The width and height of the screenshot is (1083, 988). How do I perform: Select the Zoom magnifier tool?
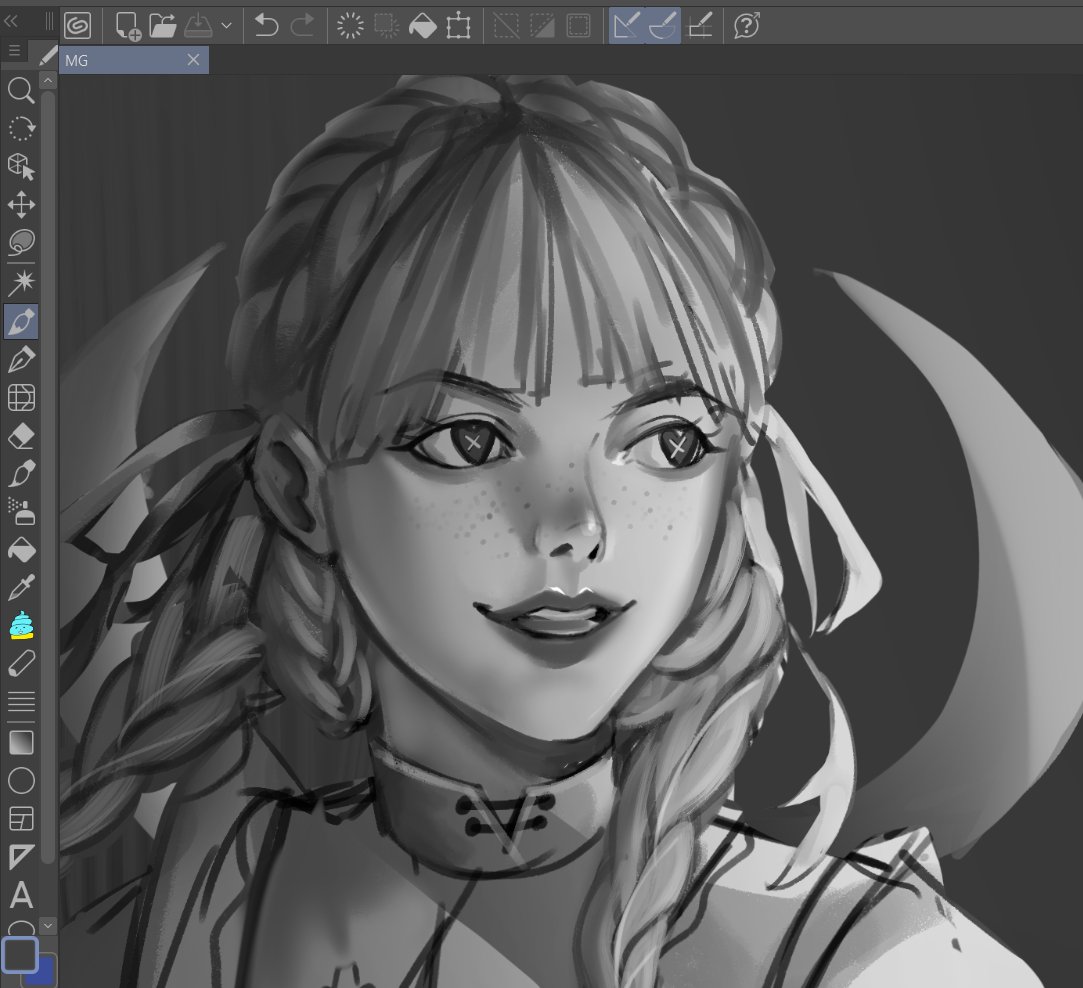(x=22, y=91)
